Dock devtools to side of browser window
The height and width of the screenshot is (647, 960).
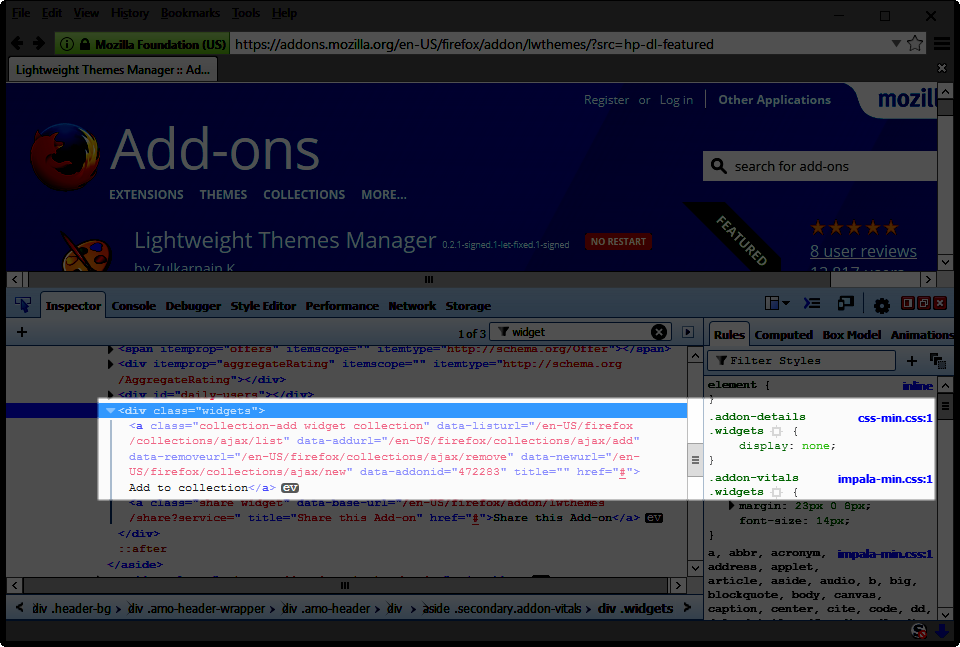tap(908, 302)
